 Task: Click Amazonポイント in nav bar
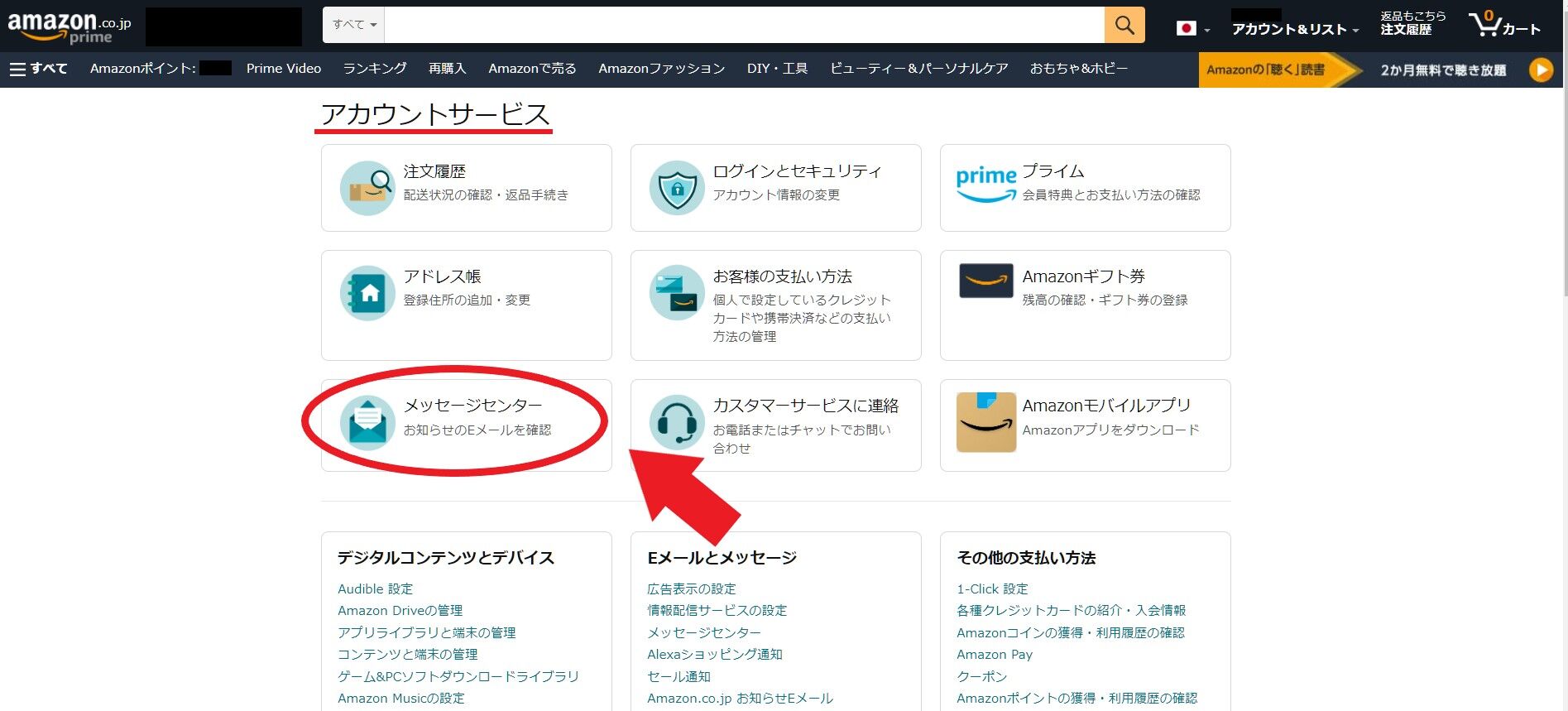pyautogui.click(x=143, y=69)
